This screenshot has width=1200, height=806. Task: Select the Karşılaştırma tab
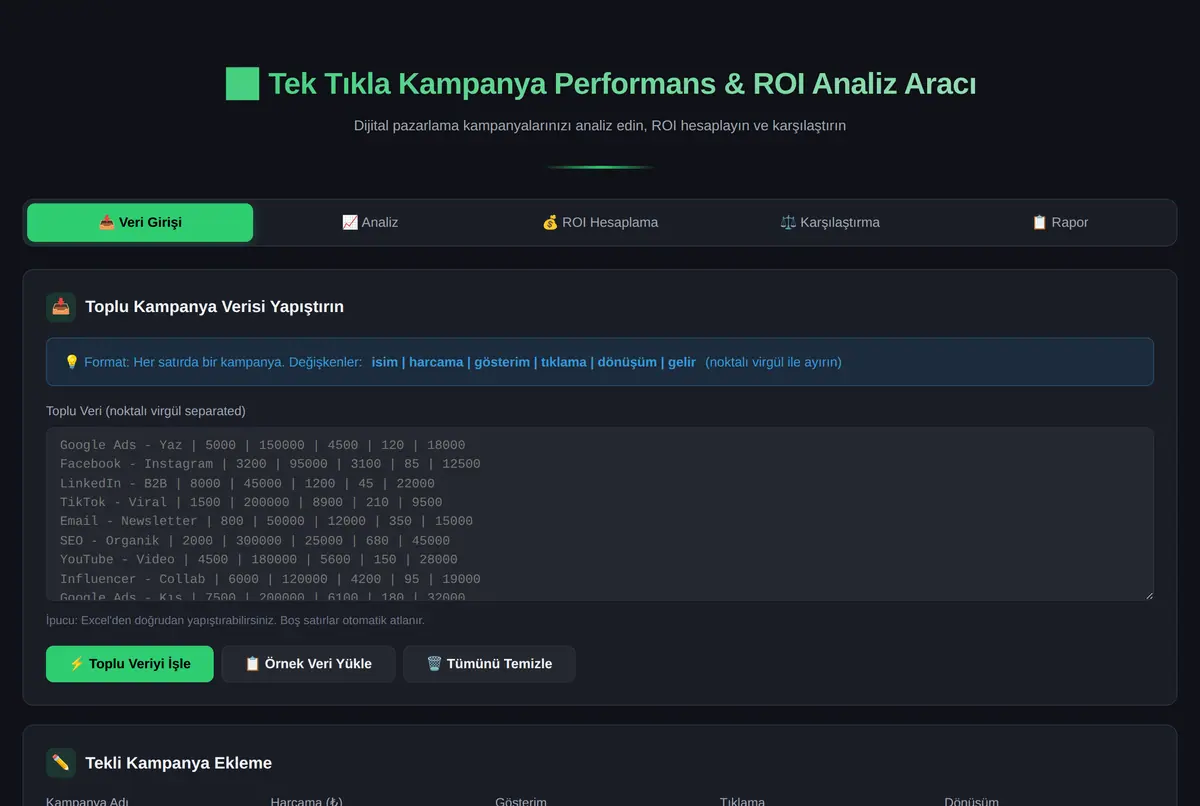tap(830, 222)
